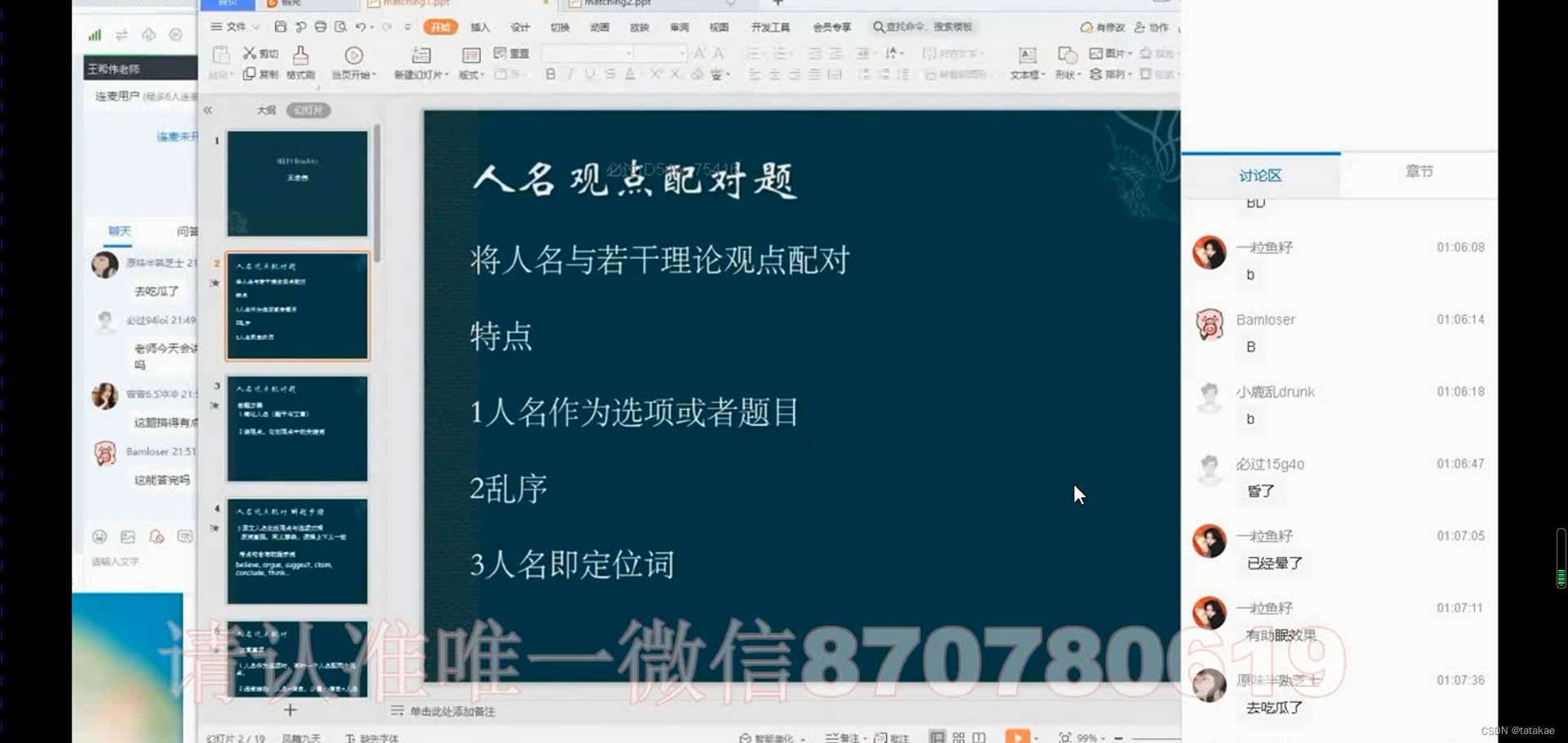Select slide 1 thumbnail
This screenshot has height=743, width=1568.
coord(297,184)
